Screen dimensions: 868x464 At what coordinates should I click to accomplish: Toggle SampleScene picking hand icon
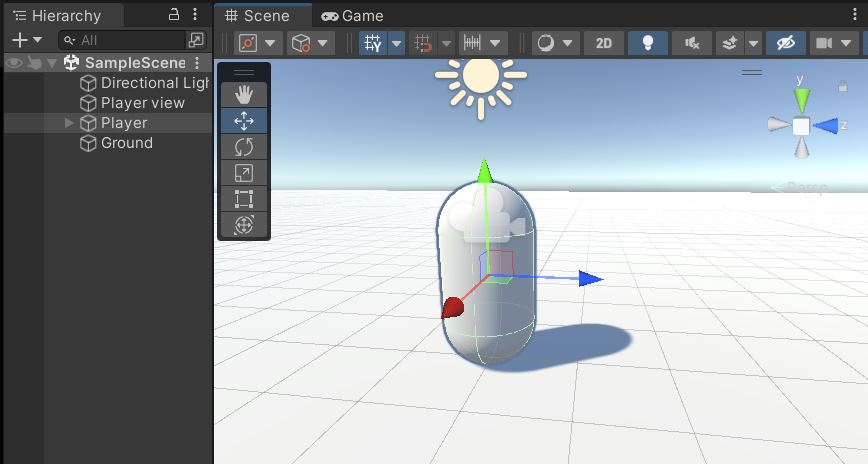[x=34, y=63]
